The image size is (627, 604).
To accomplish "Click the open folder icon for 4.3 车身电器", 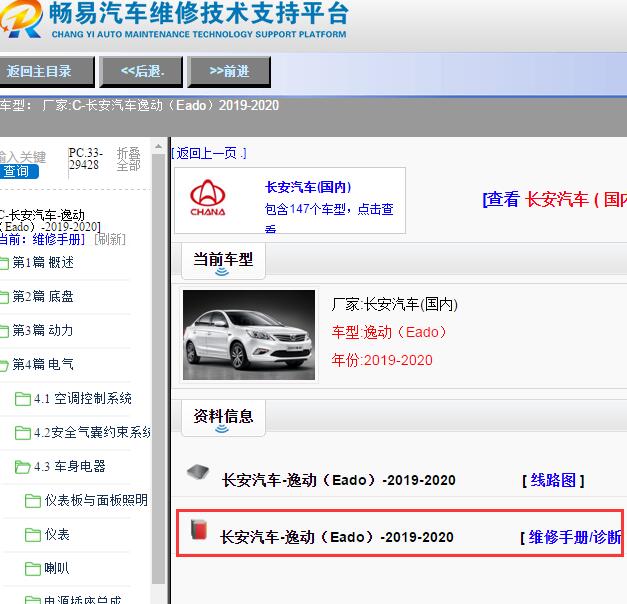I will click(22, 467).
